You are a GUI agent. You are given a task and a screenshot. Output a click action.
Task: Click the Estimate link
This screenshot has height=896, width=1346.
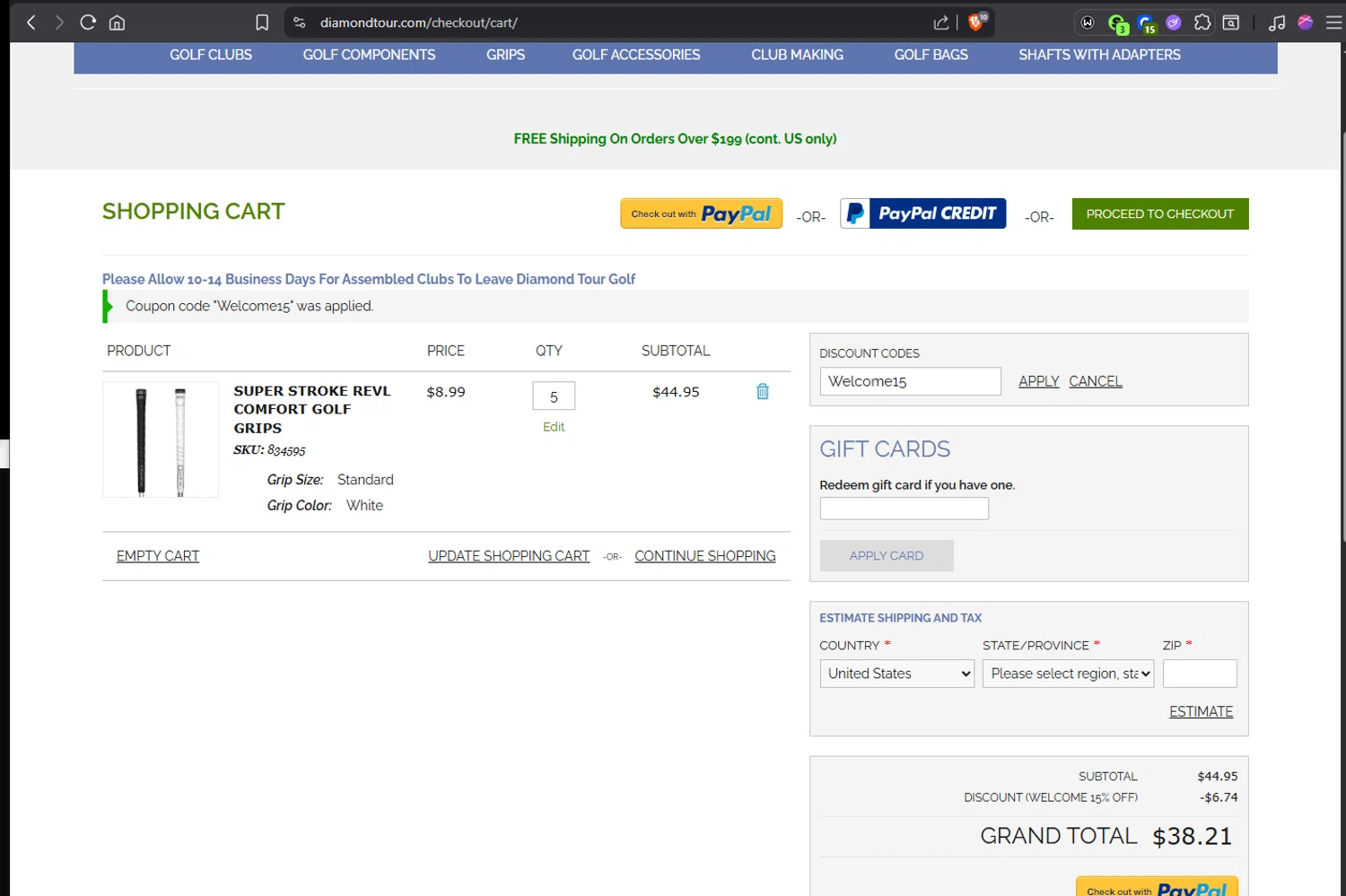coord(1201,711)
